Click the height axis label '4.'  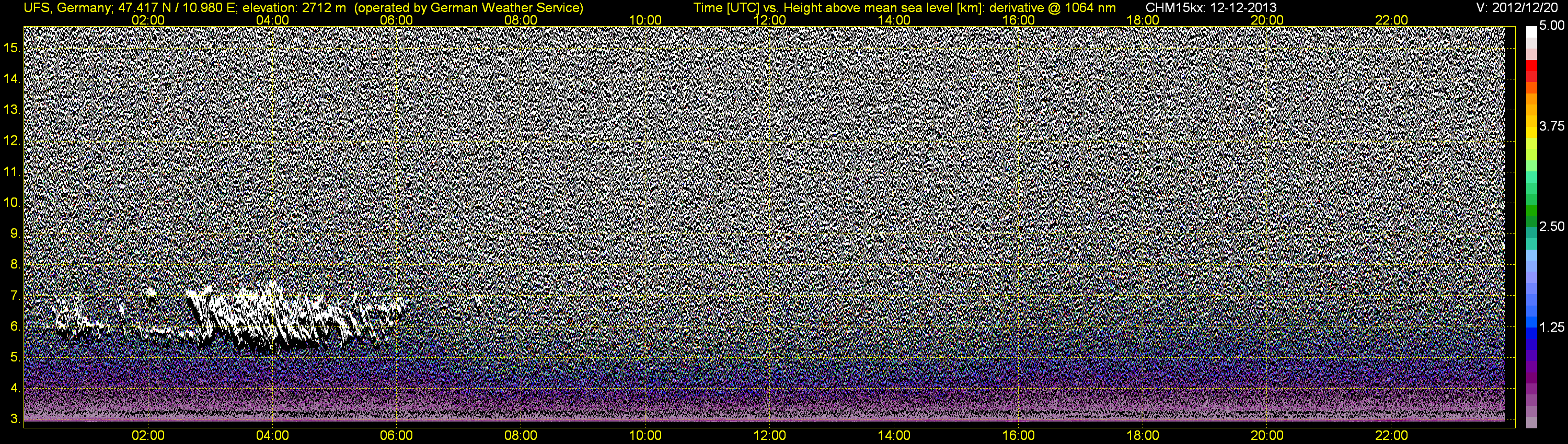[15, 389]
